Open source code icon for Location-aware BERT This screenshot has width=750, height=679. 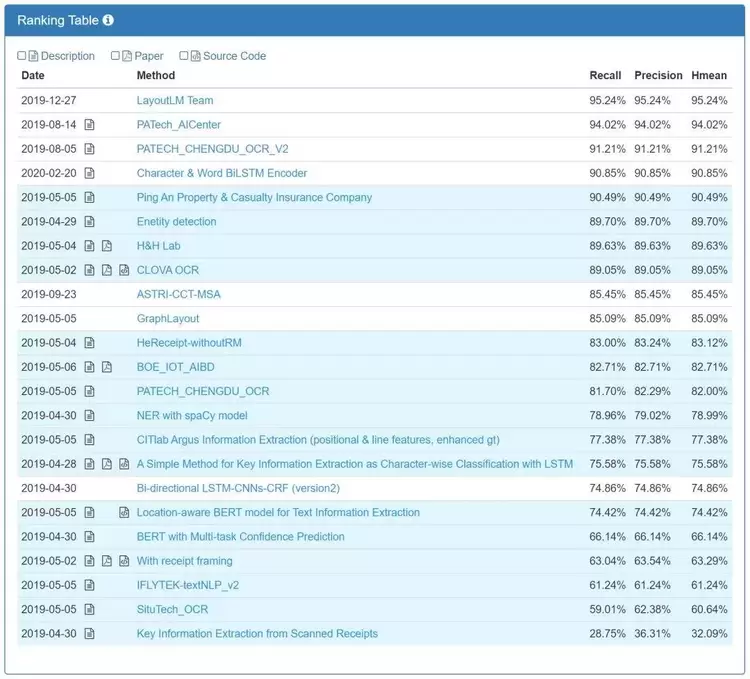124,513
